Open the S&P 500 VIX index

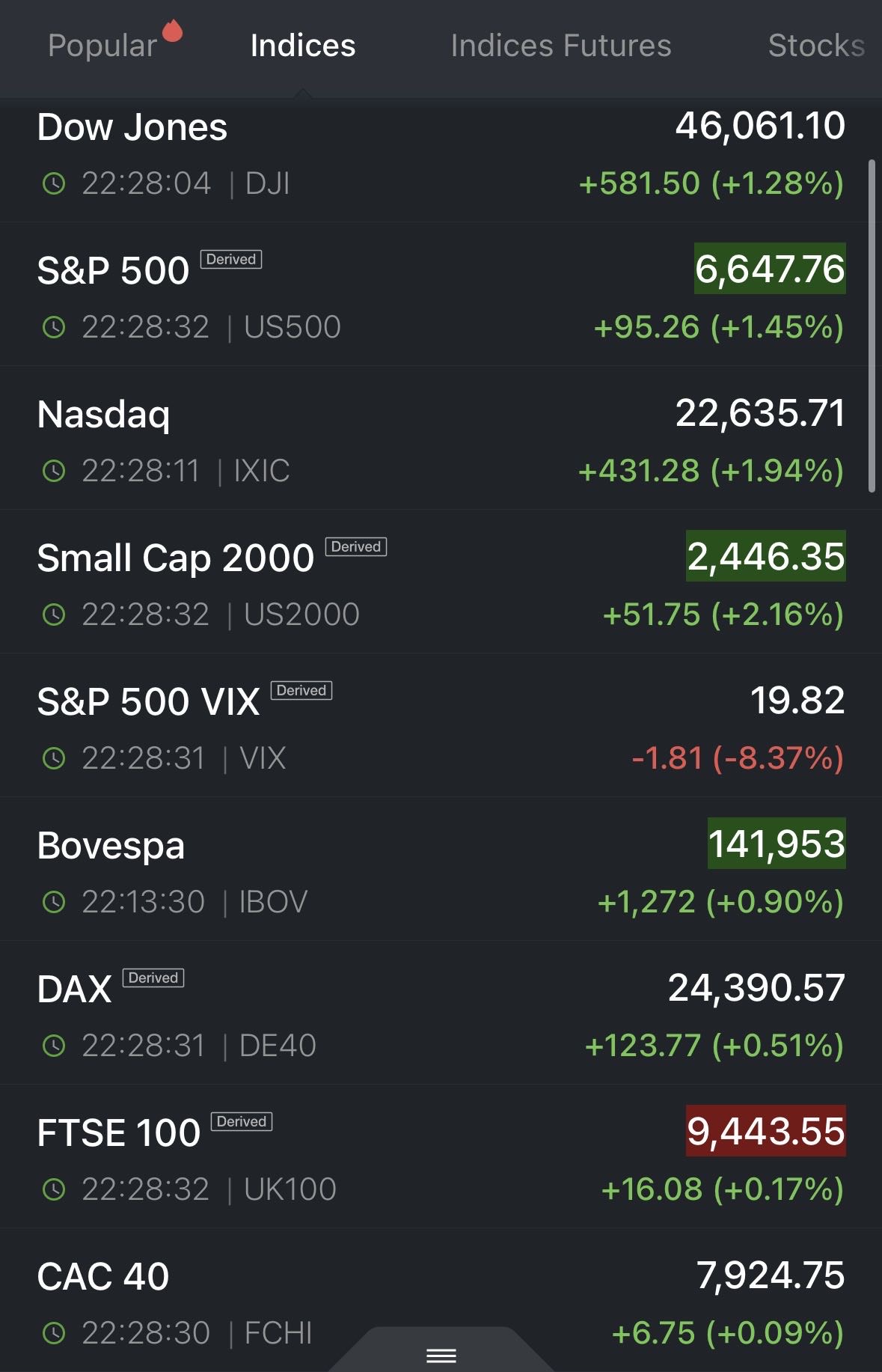click(x=150, y=702)
